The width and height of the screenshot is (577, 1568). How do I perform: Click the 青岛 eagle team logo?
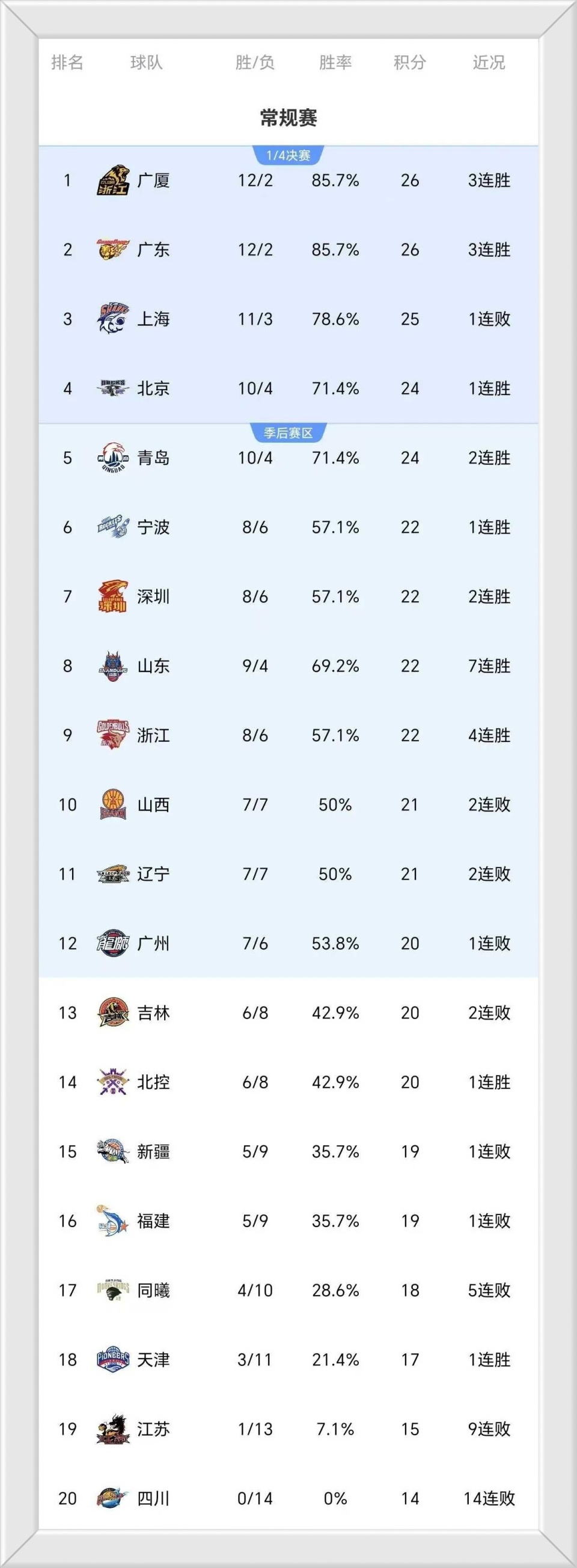[x=113, y=458]
